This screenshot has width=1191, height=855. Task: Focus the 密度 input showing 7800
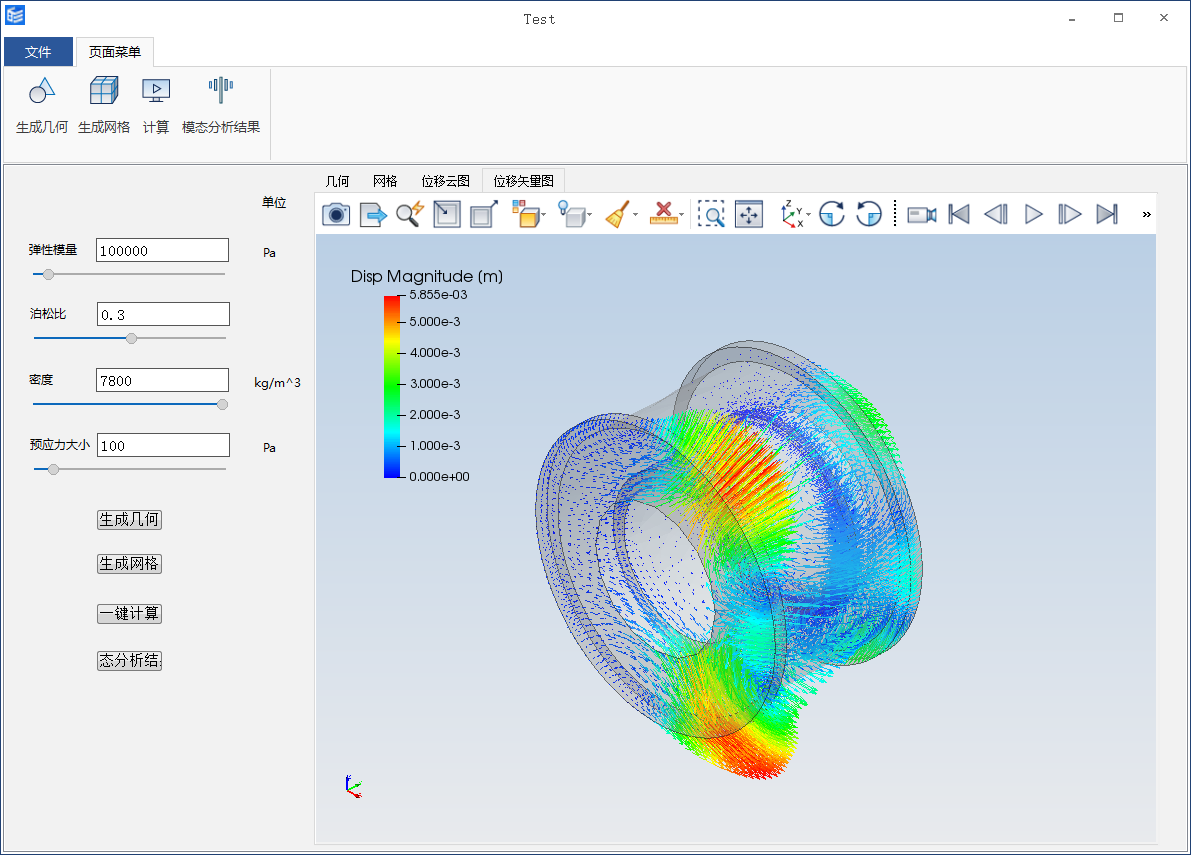point(163,380)
